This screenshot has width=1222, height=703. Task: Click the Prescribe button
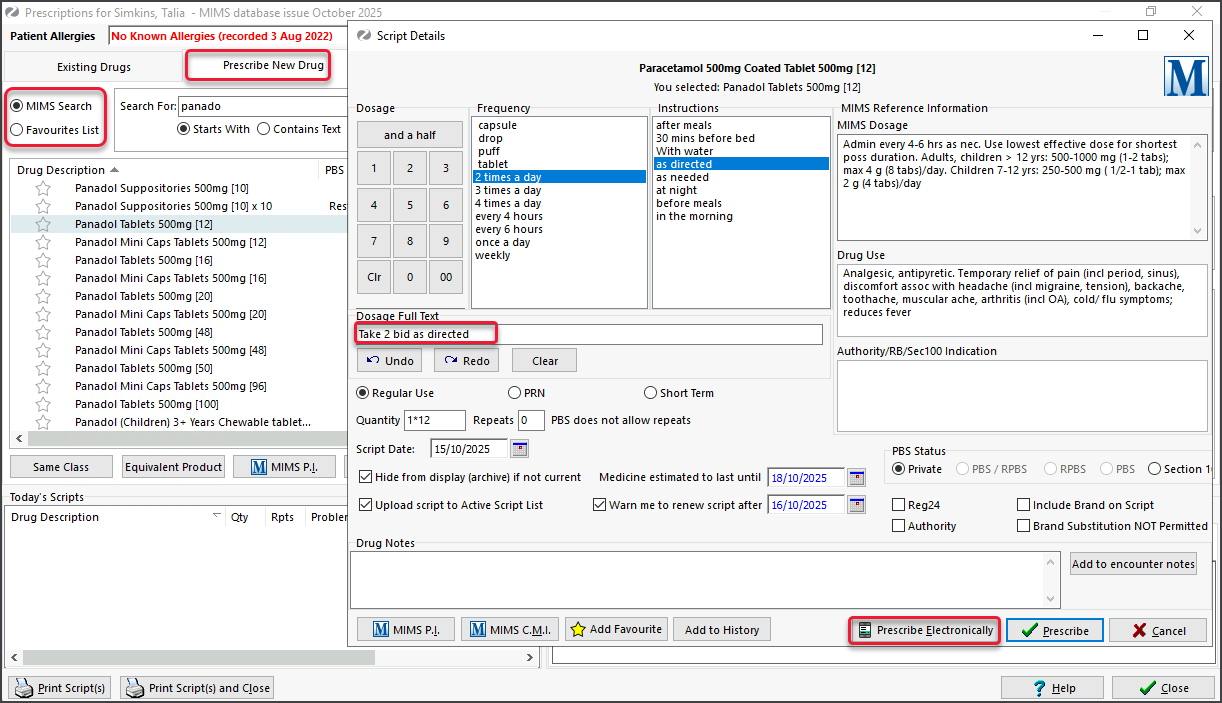[x=1055, y=630]
